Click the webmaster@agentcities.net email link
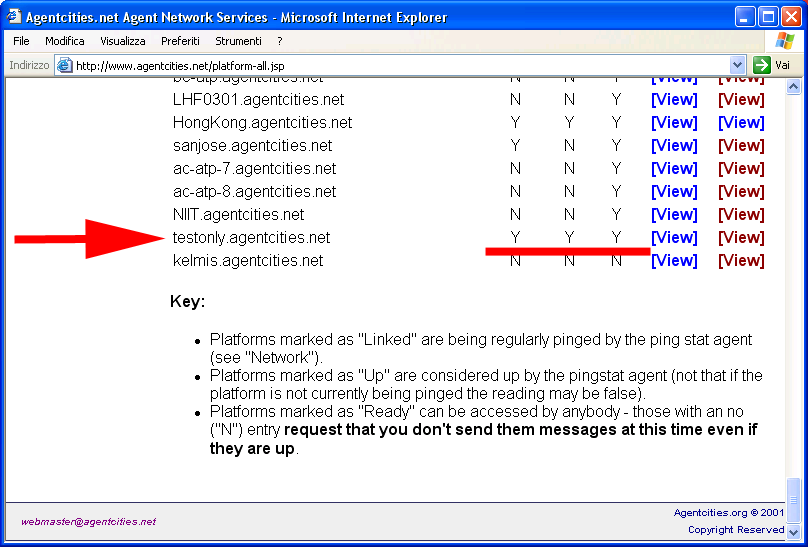 click(89, 521)
